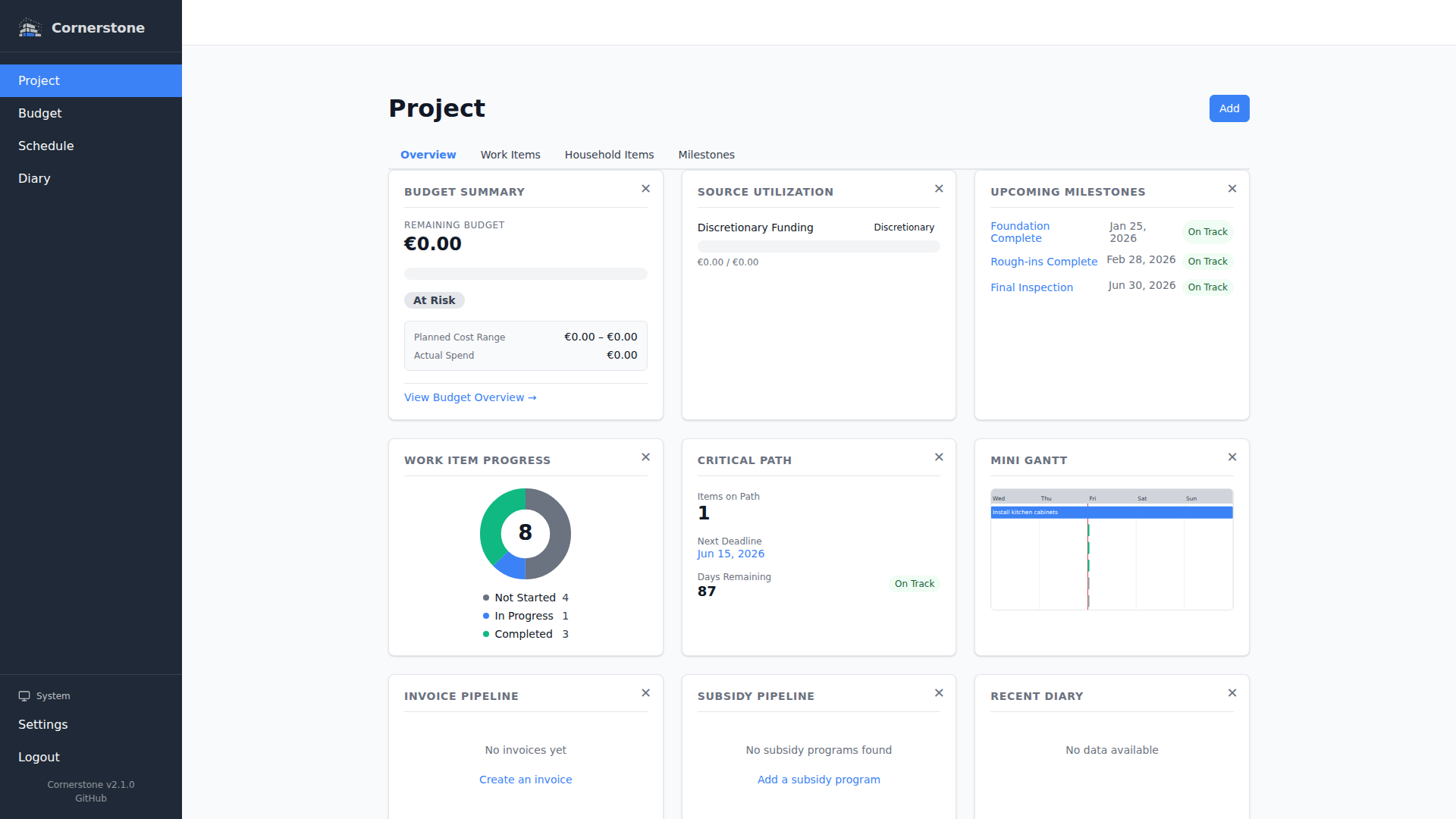Click Create an invoice
This screenshot has height=819, width=1456.
pyautogui.click(x=526, y=779)
